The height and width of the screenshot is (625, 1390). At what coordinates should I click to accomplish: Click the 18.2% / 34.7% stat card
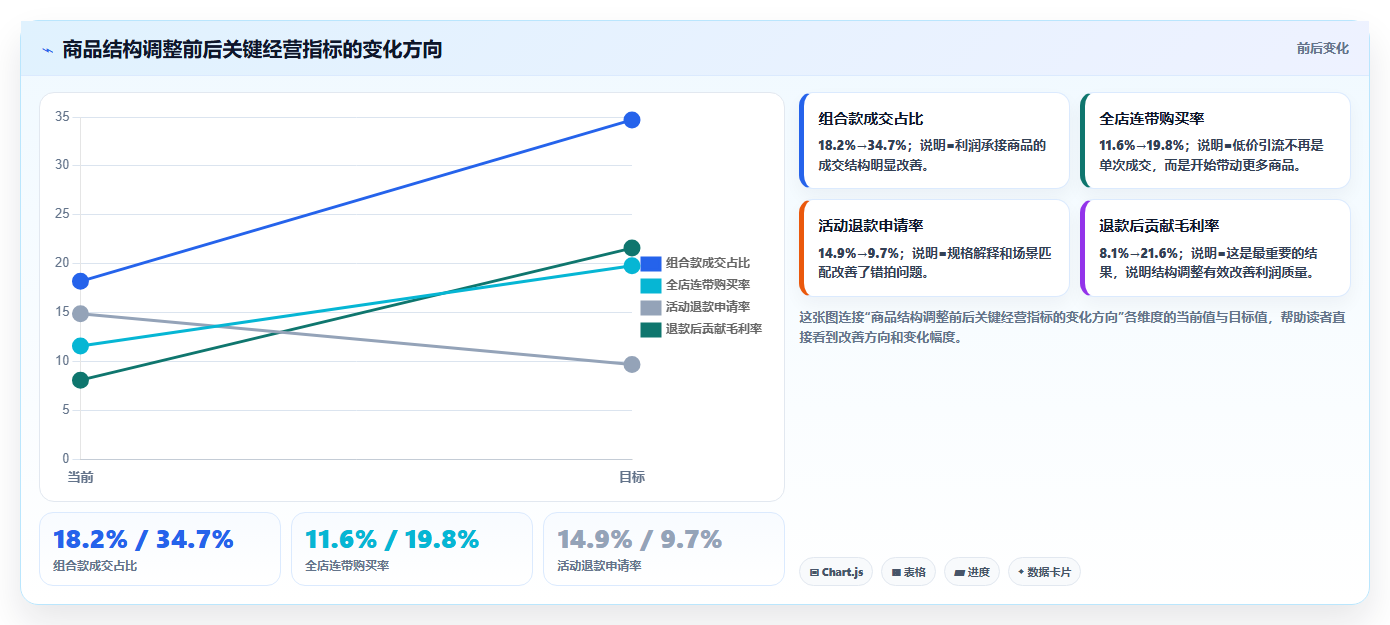point(160,549)
